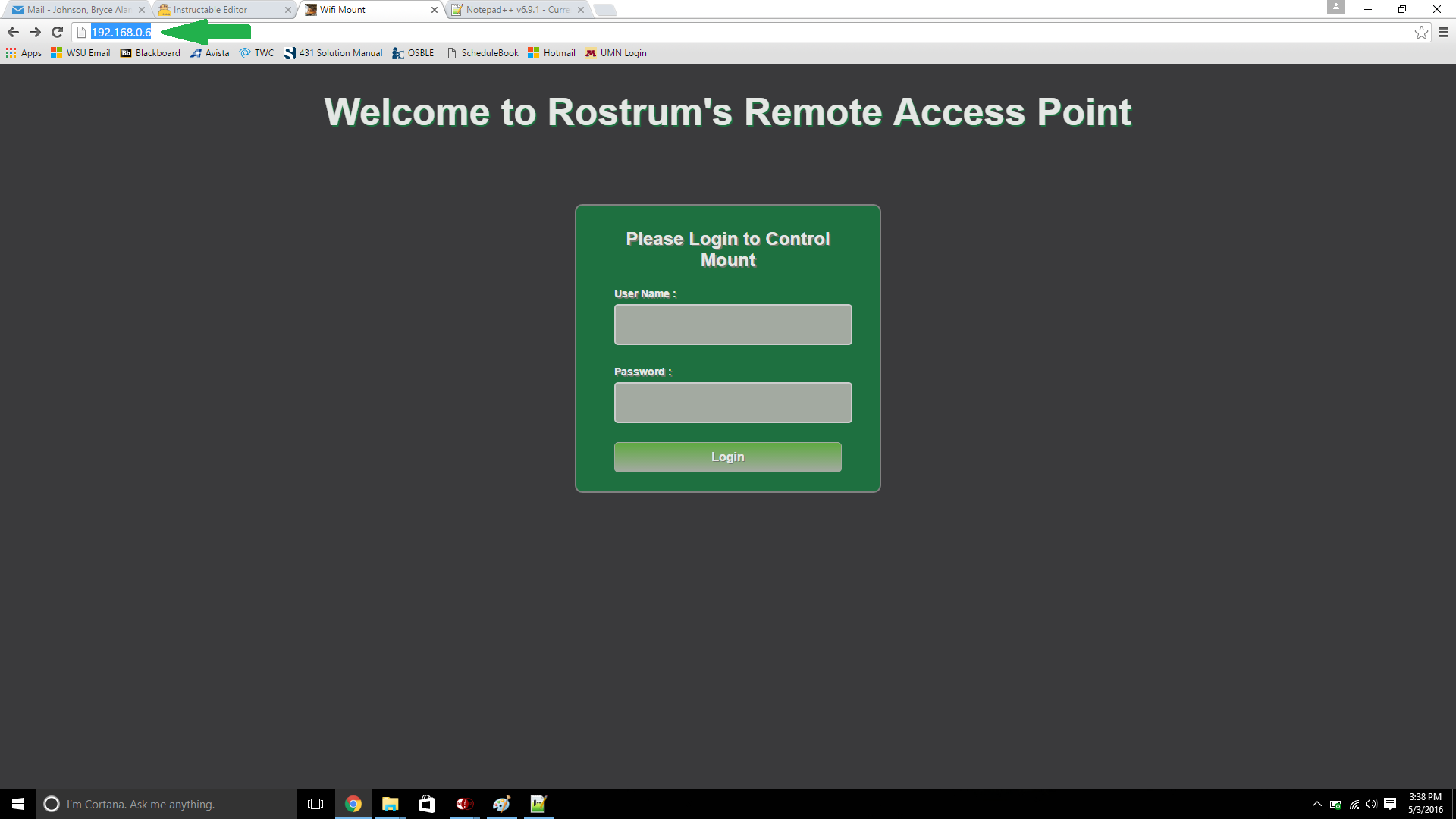Show hidden system tray icons

(1317, 804)
